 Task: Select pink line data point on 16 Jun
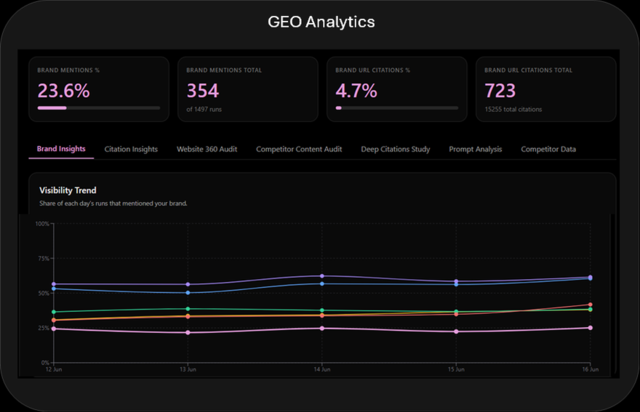[590, 328]
